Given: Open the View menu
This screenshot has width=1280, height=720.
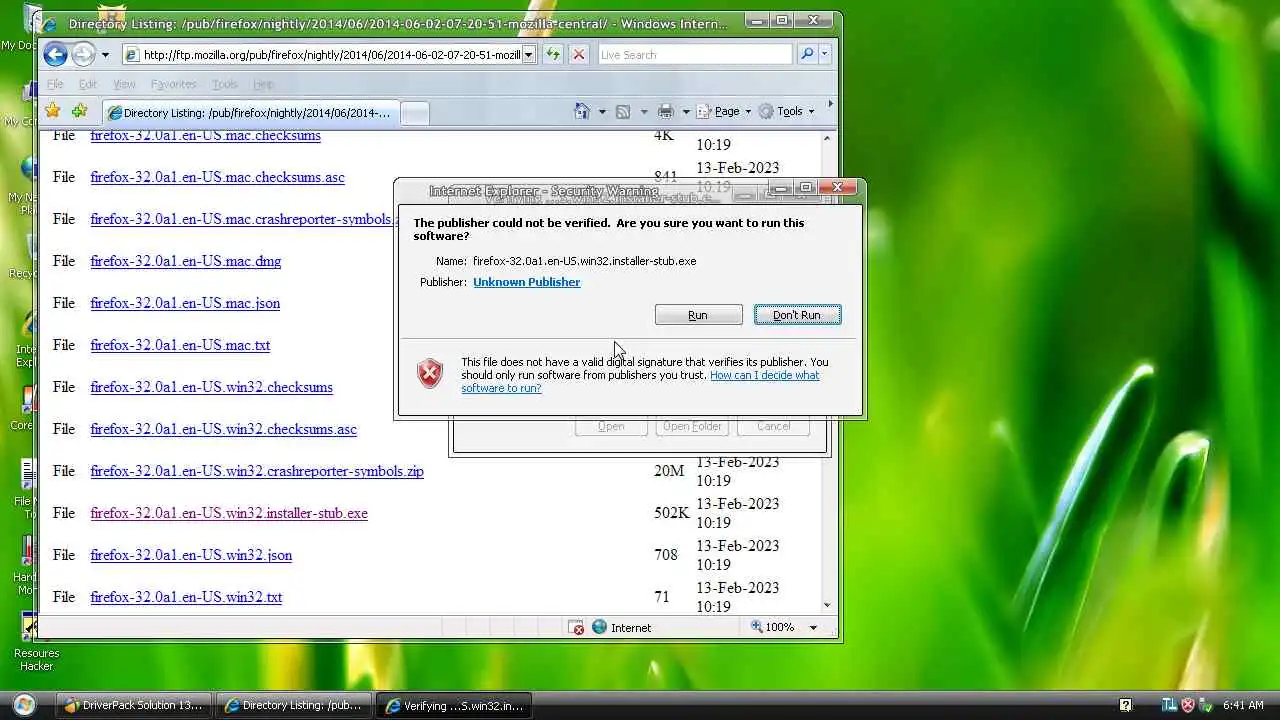Looking at the screenshot, I should click(124, 84).
